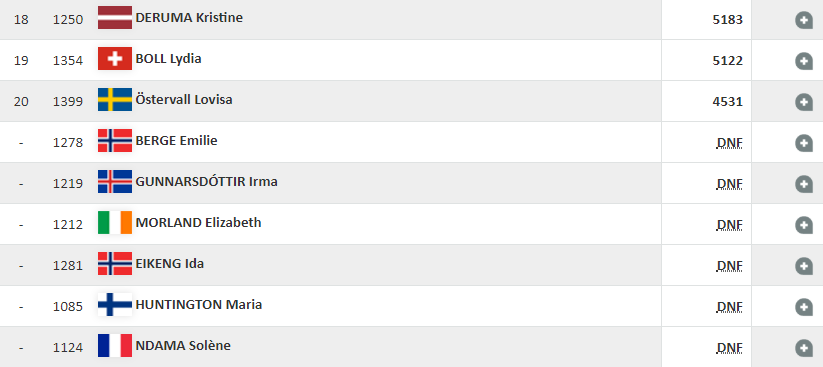Click plus icon in NDAMA Solène row
Viewport: 823px width, 367px height.
[804, 348]
